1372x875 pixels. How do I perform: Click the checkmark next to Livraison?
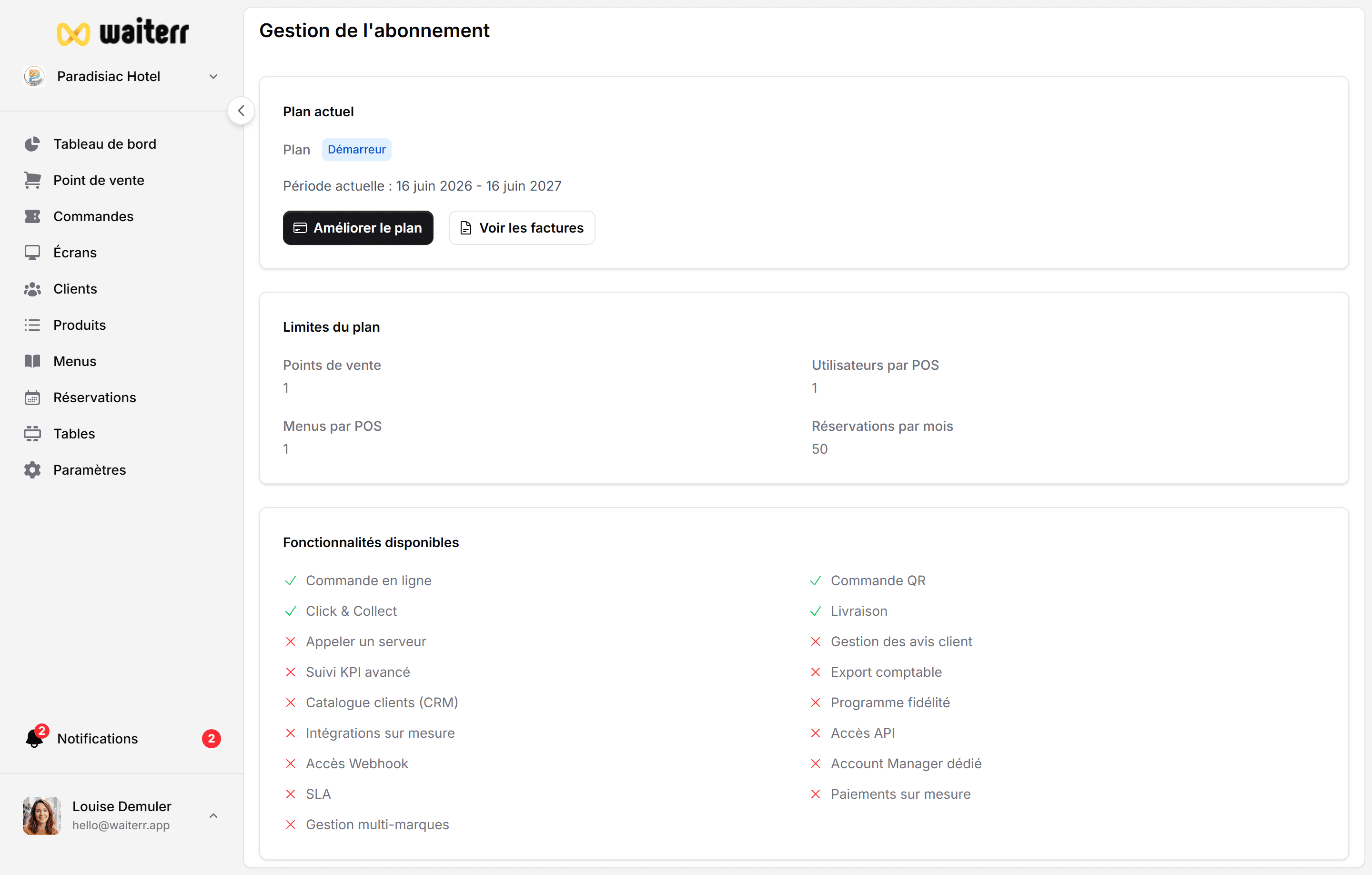pos(815,611)
